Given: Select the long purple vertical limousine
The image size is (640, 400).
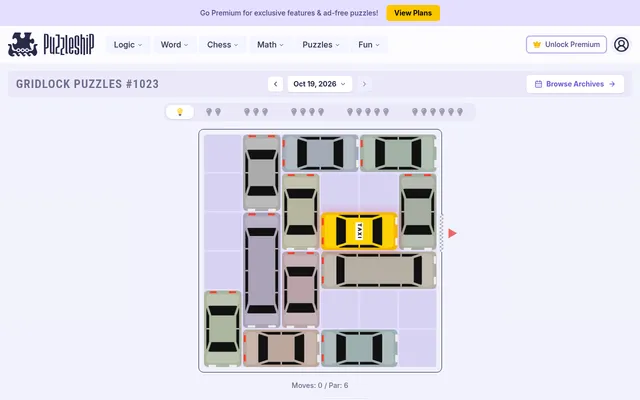Looking at the screenshot, I should 262,270.
